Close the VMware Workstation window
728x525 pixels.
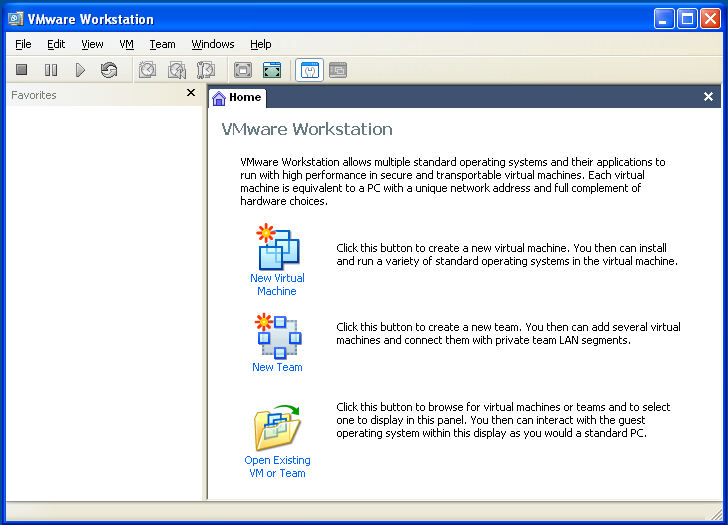coord(710,19)
